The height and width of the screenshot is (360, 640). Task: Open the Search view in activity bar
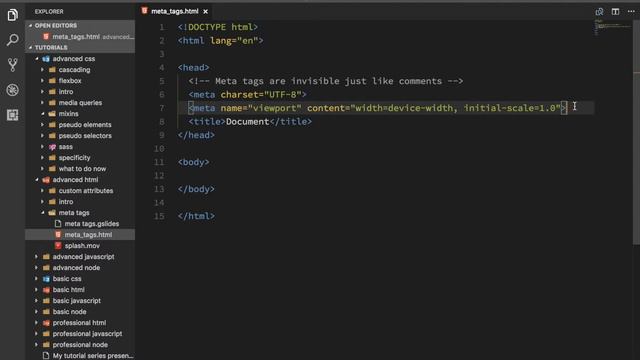click(12, 40)
